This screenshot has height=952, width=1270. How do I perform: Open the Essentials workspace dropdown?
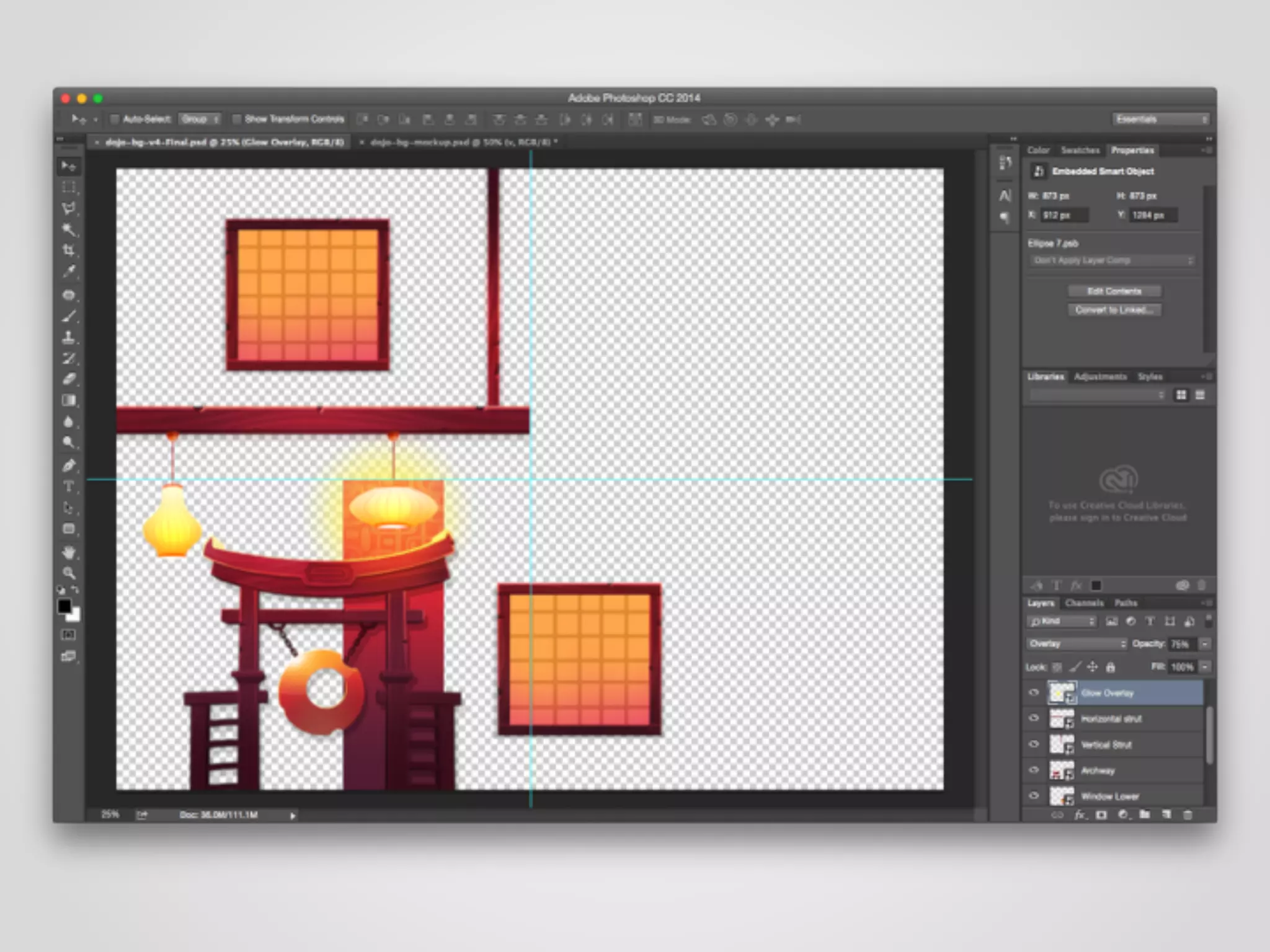pyautogui.click(x=1160, y=119)
